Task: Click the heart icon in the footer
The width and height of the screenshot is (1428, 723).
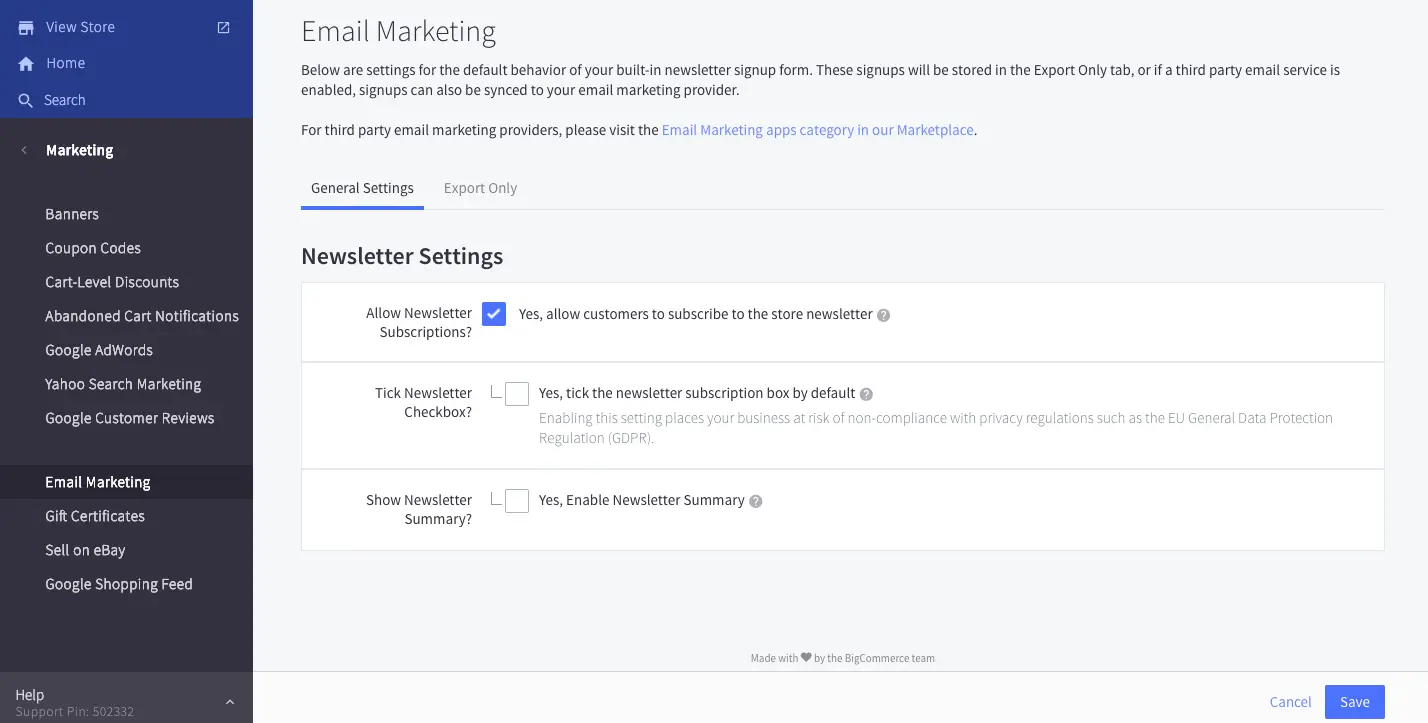Action: tap(806, 657)
